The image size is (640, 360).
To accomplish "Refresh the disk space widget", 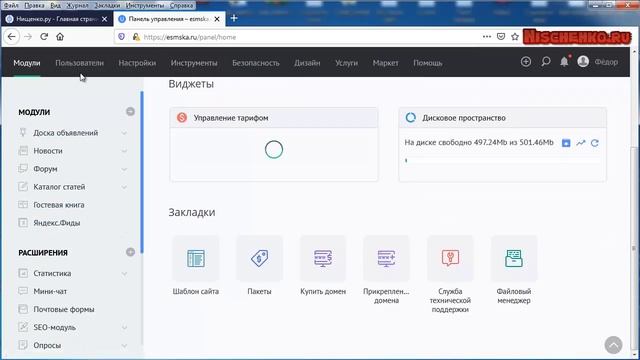I will (x=595, y=143).
